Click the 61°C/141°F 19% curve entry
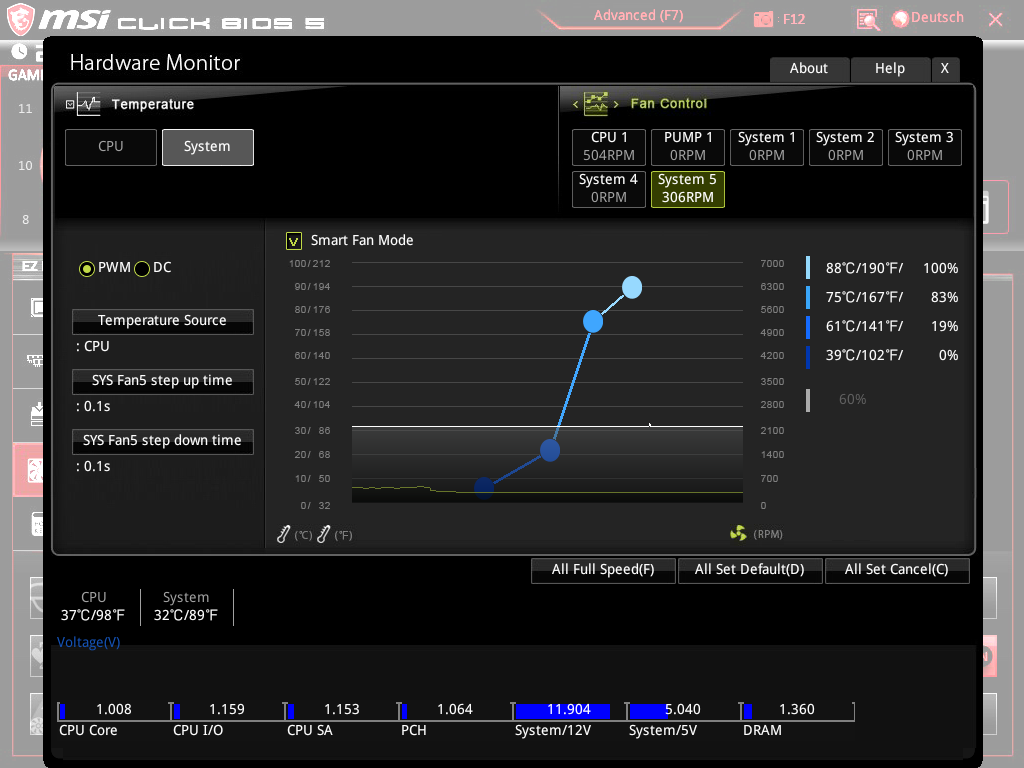The width and height of the screenshot is (1024, 768). pyautogui.click(x=883, y=327)
